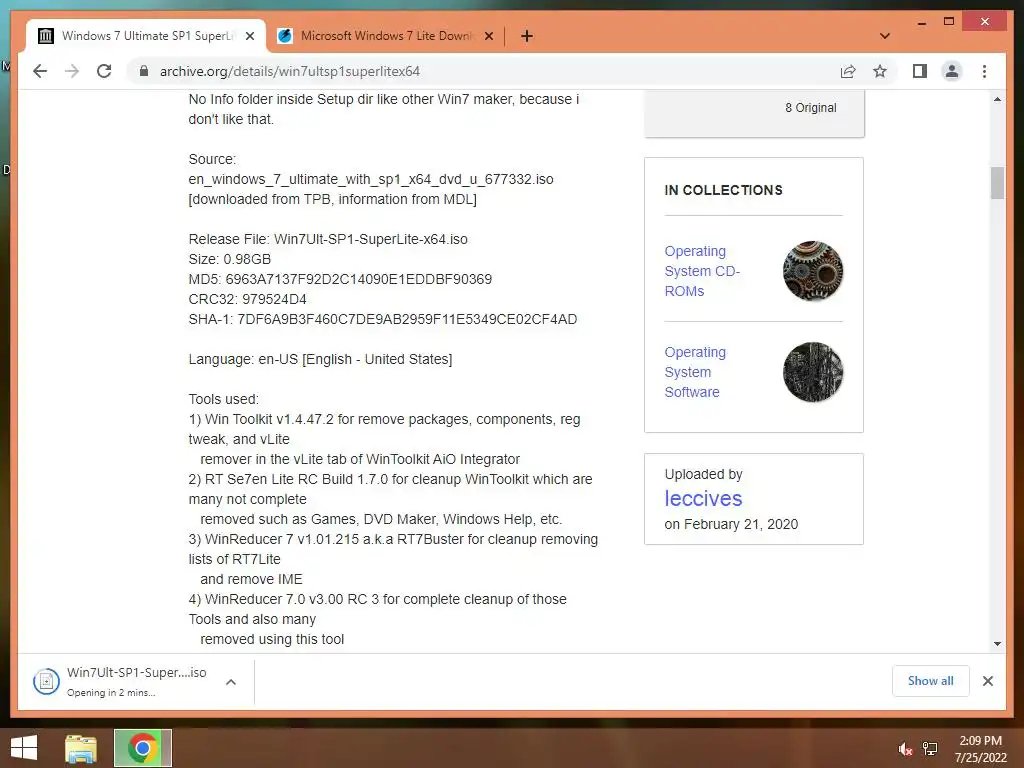Click the network tray icon
The width and height of the screenshot is (1024, 768).
pyautogui.click(x=930, y=748)
